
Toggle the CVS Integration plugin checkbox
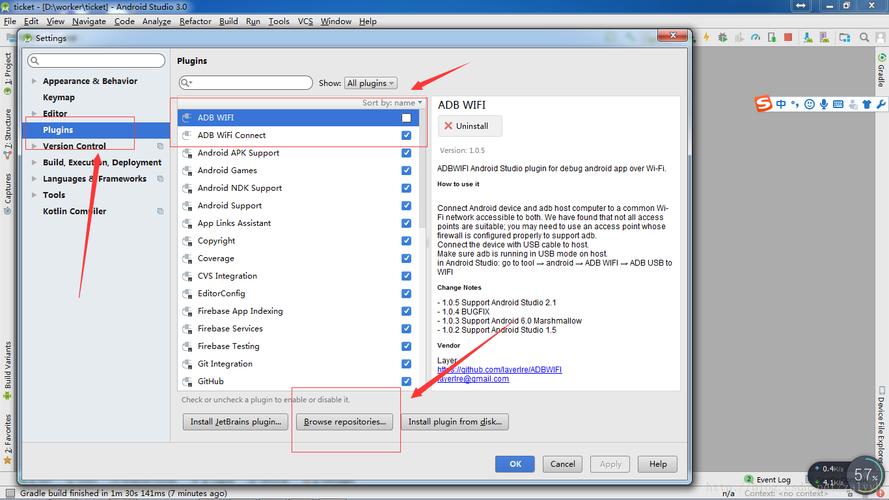(407, 276)
